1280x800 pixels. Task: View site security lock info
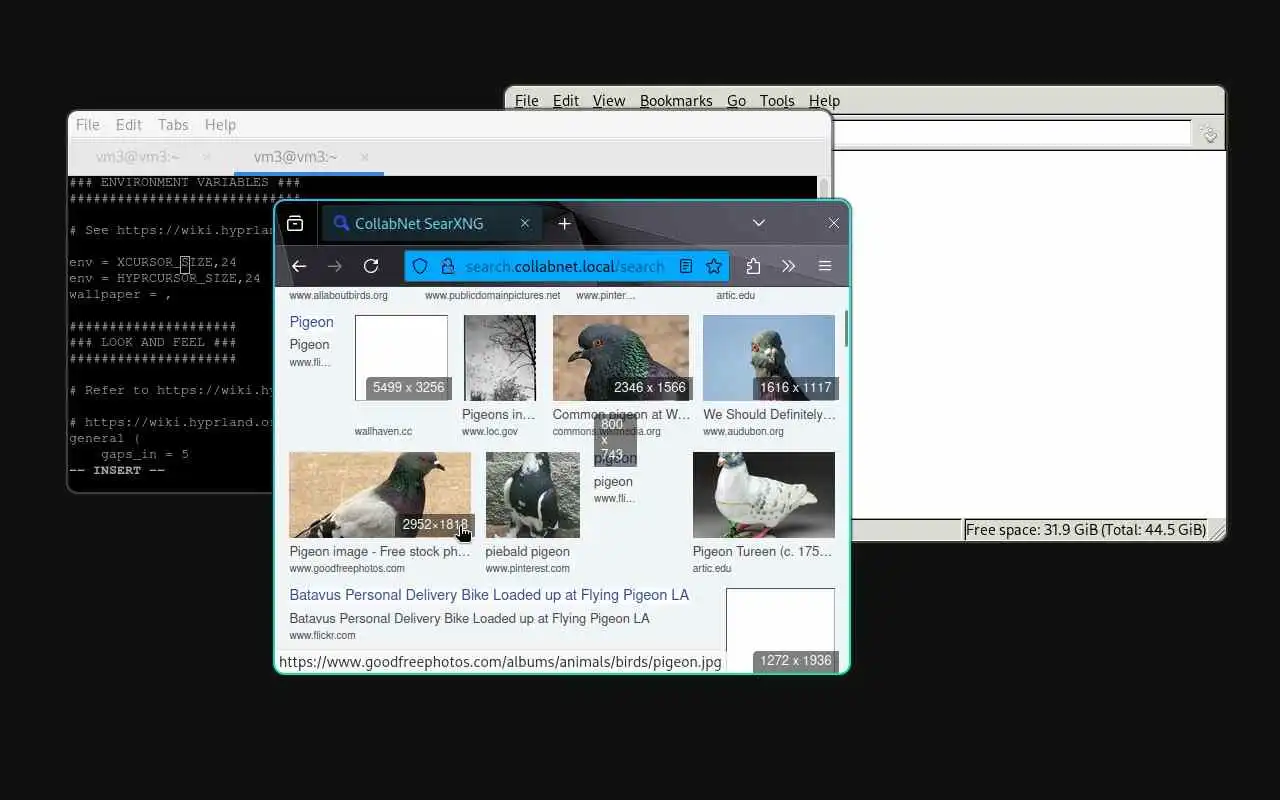click(x=447, y=266)
